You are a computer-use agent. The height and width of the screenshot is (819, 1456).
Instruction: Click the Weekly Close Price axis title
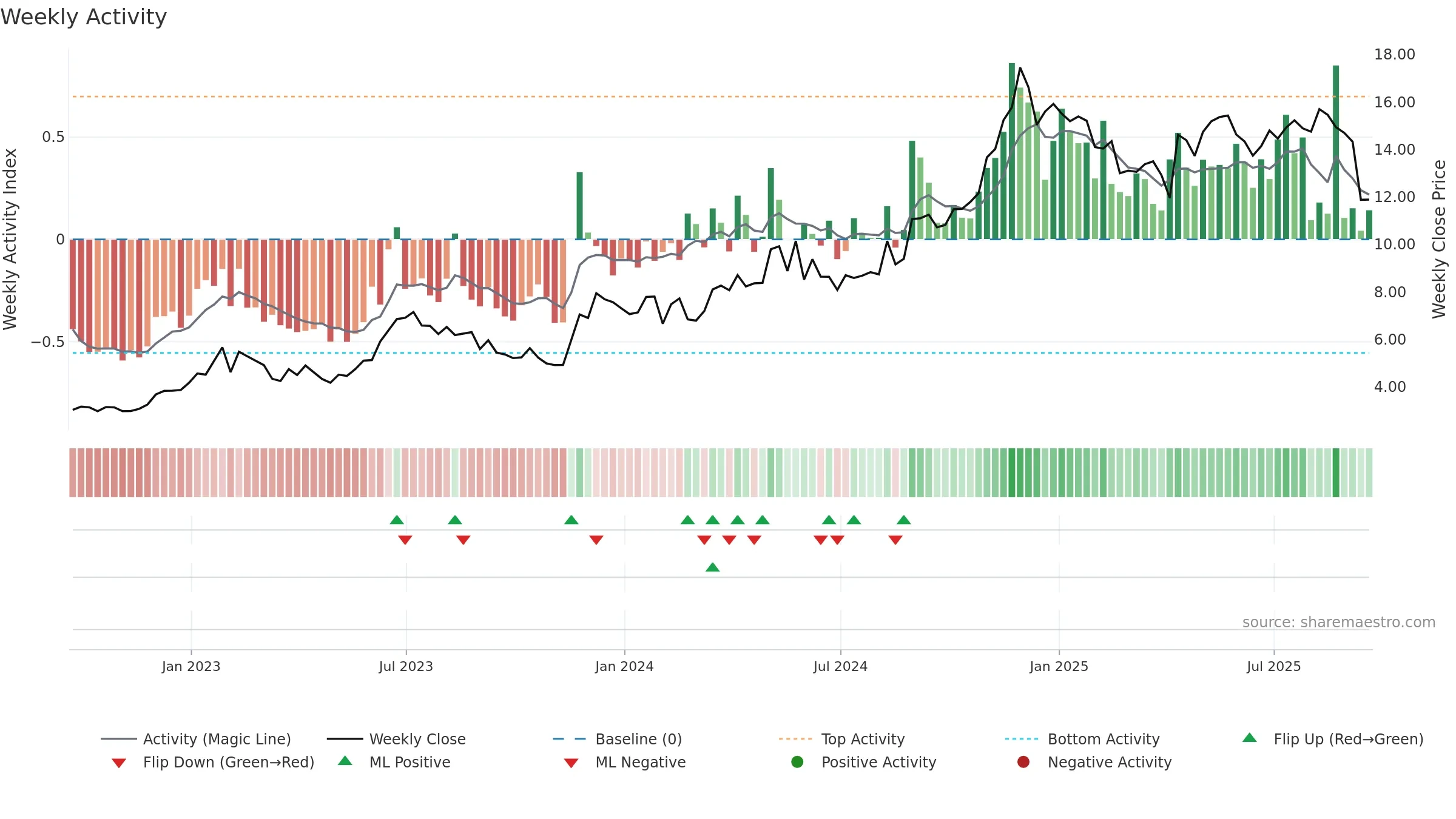(1439, 239)
